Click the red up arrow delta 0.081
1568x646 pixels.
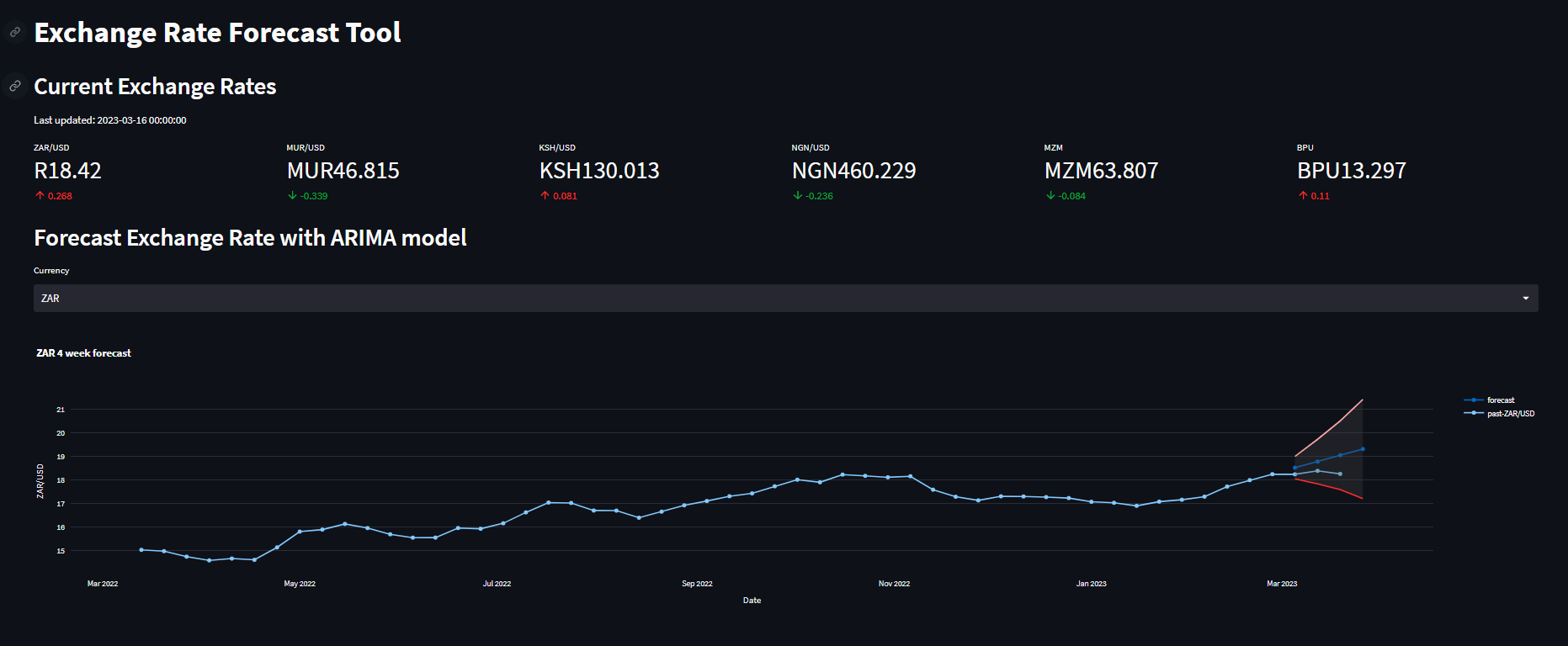(558, 196)
